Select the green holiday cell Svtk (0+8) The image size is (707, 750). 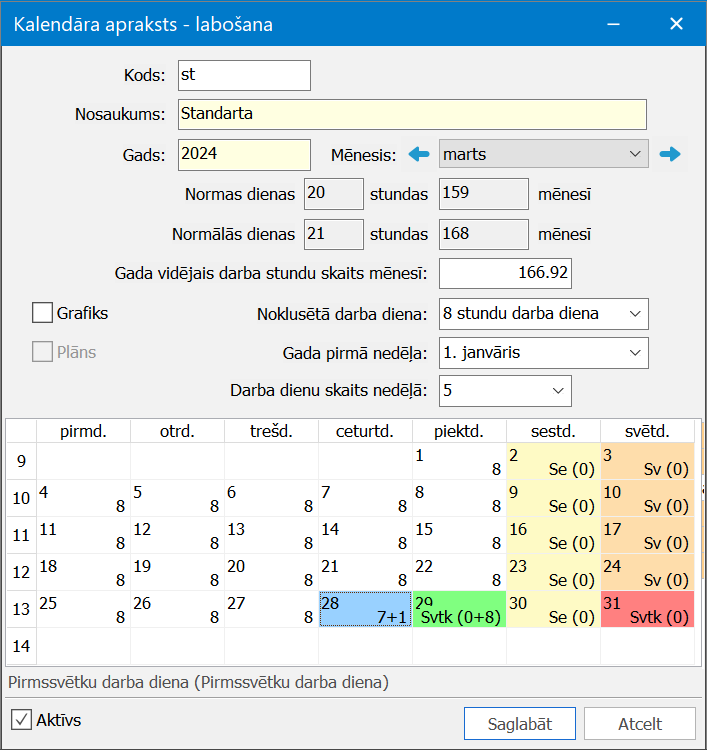tap(459, 609)
